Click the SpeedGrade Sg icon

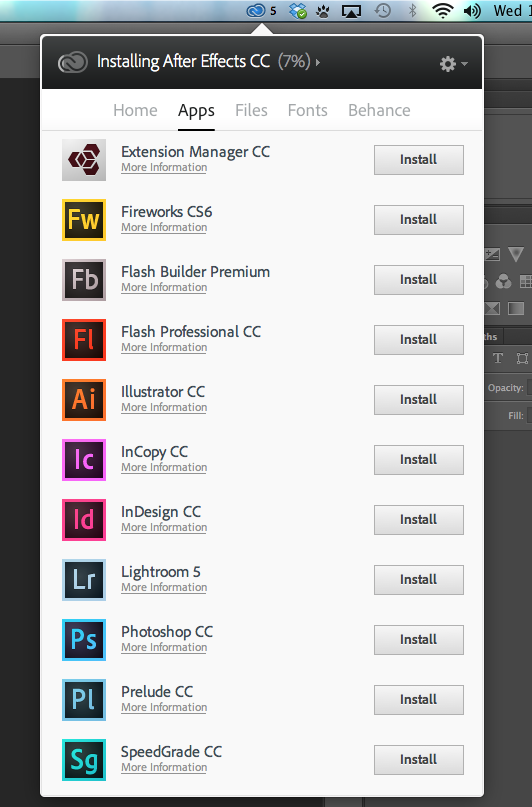(84, 760)
